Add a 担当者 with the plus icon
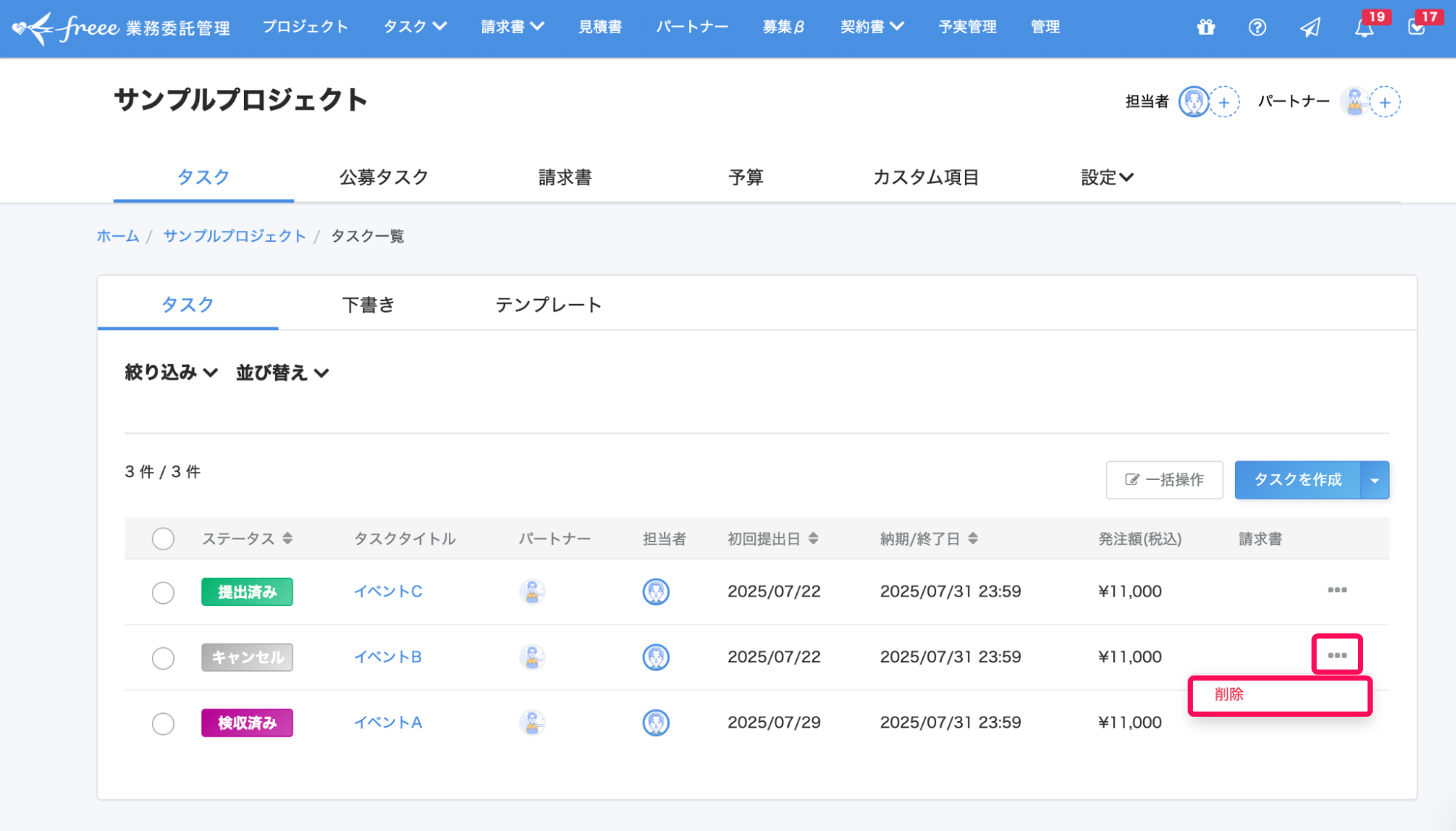The width and height of the screenshot is (1456, 831). (1225, 102)
